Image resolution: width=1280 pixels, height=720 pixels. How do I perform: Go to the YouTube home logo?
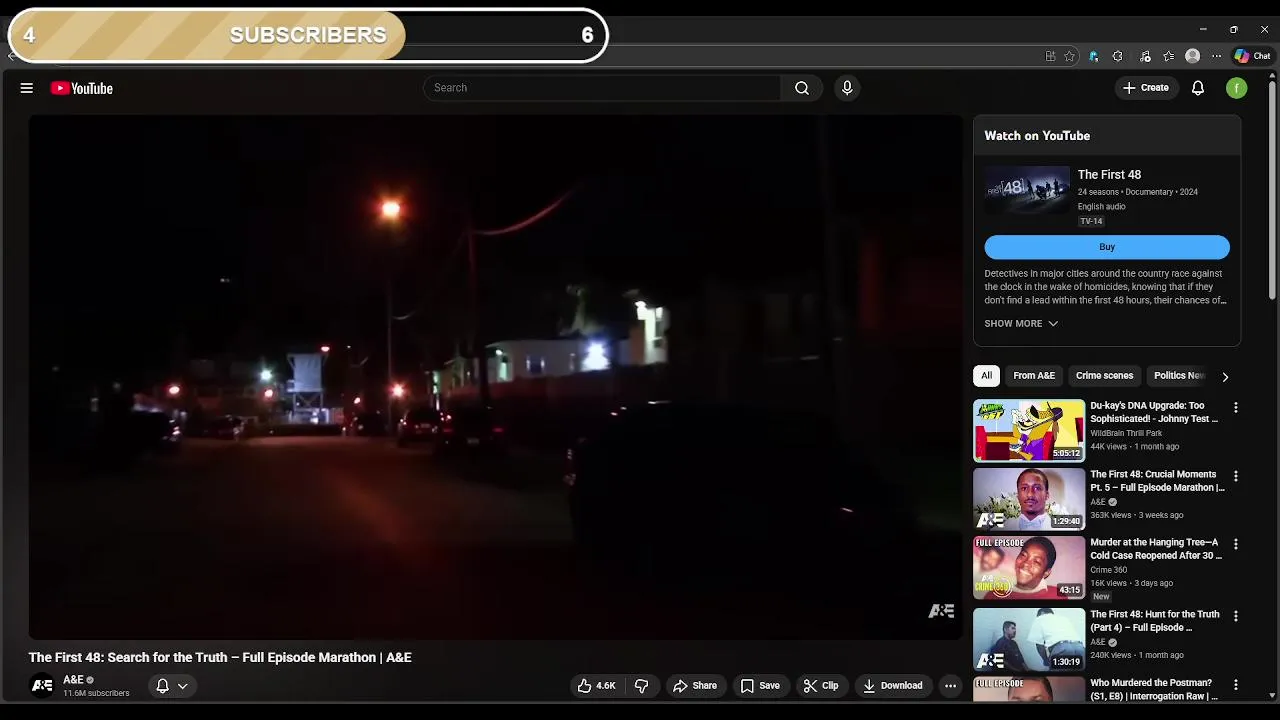click(81, 88)
